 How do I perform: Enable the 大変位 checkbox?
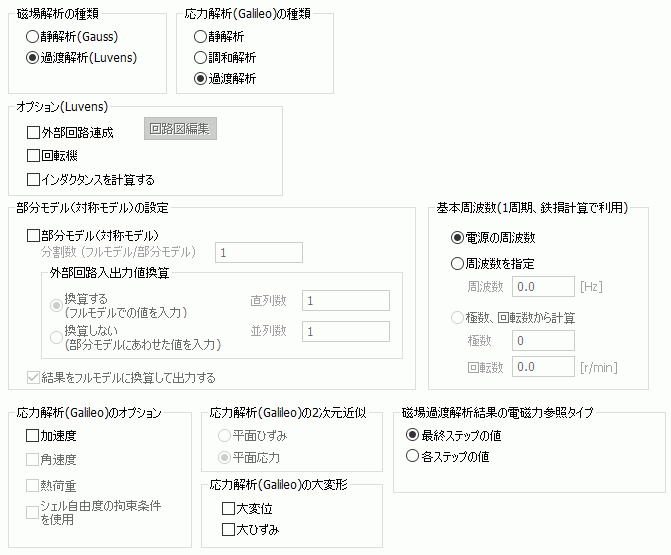227,508
